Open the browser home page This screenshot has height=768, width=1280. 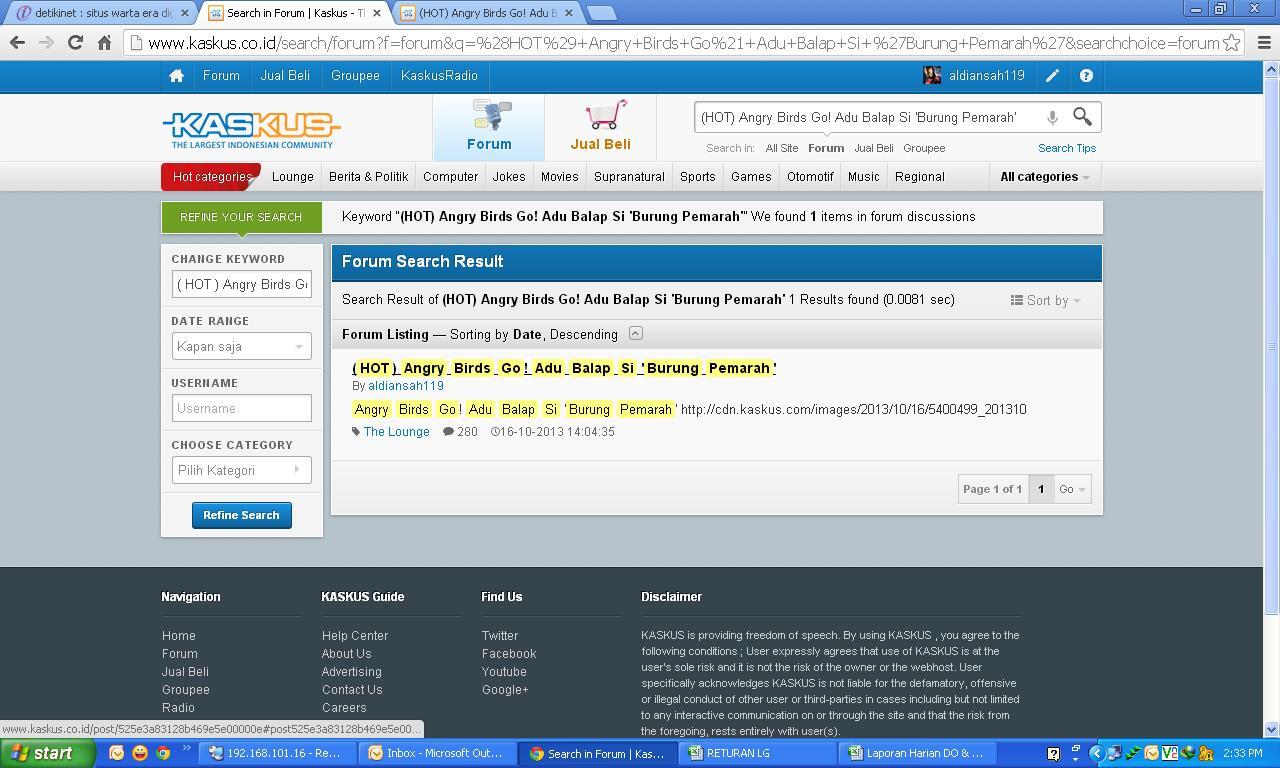point(104,42)
